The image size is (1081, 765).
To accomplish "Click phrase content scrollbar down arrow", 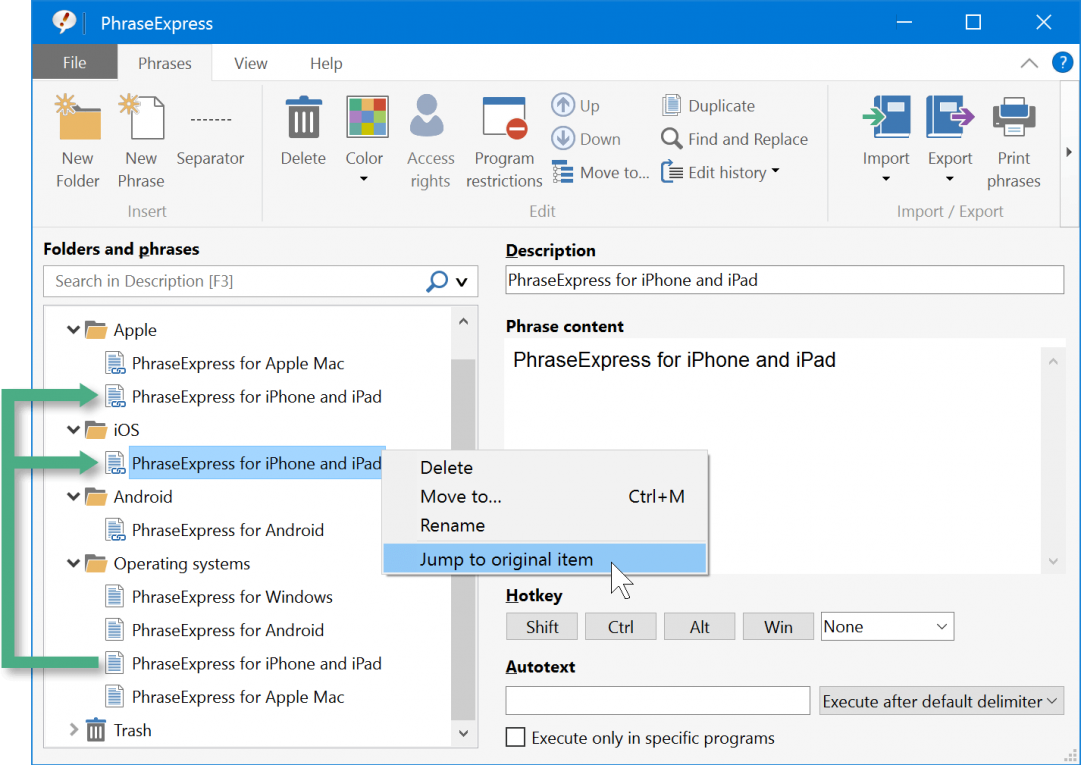I will 1053,561.
